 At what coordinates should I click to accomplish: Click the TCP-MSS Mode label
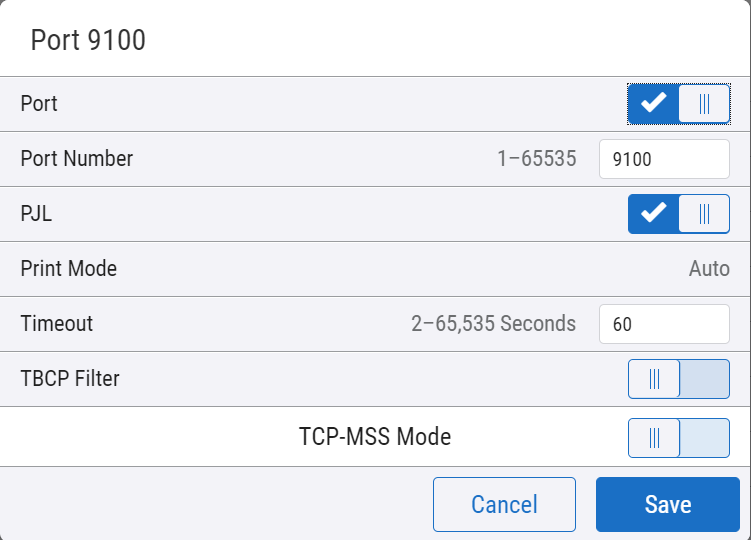[375, 437]
